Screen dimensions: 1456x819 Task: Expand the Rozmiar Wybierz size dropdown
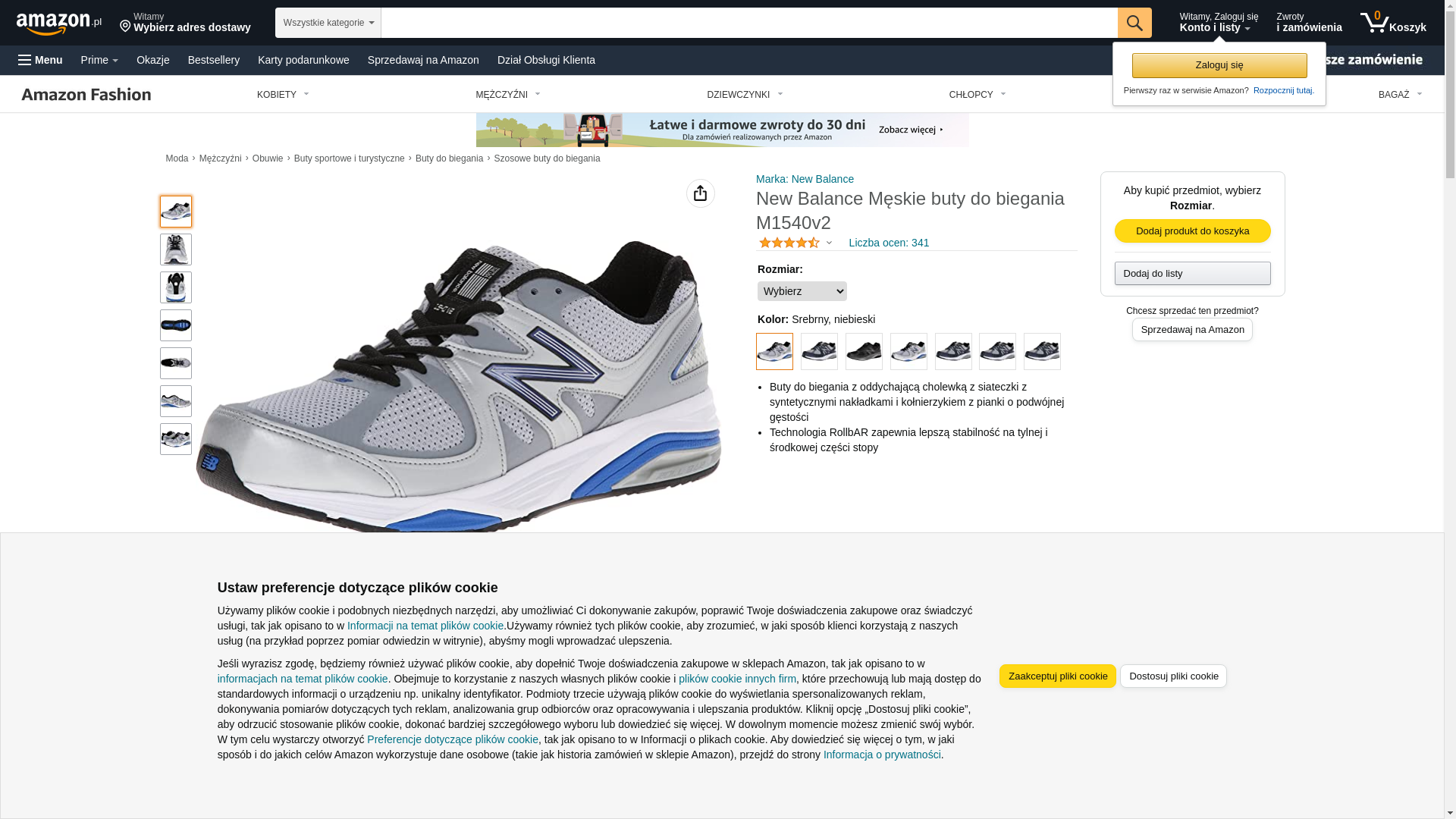click(802, 291)
